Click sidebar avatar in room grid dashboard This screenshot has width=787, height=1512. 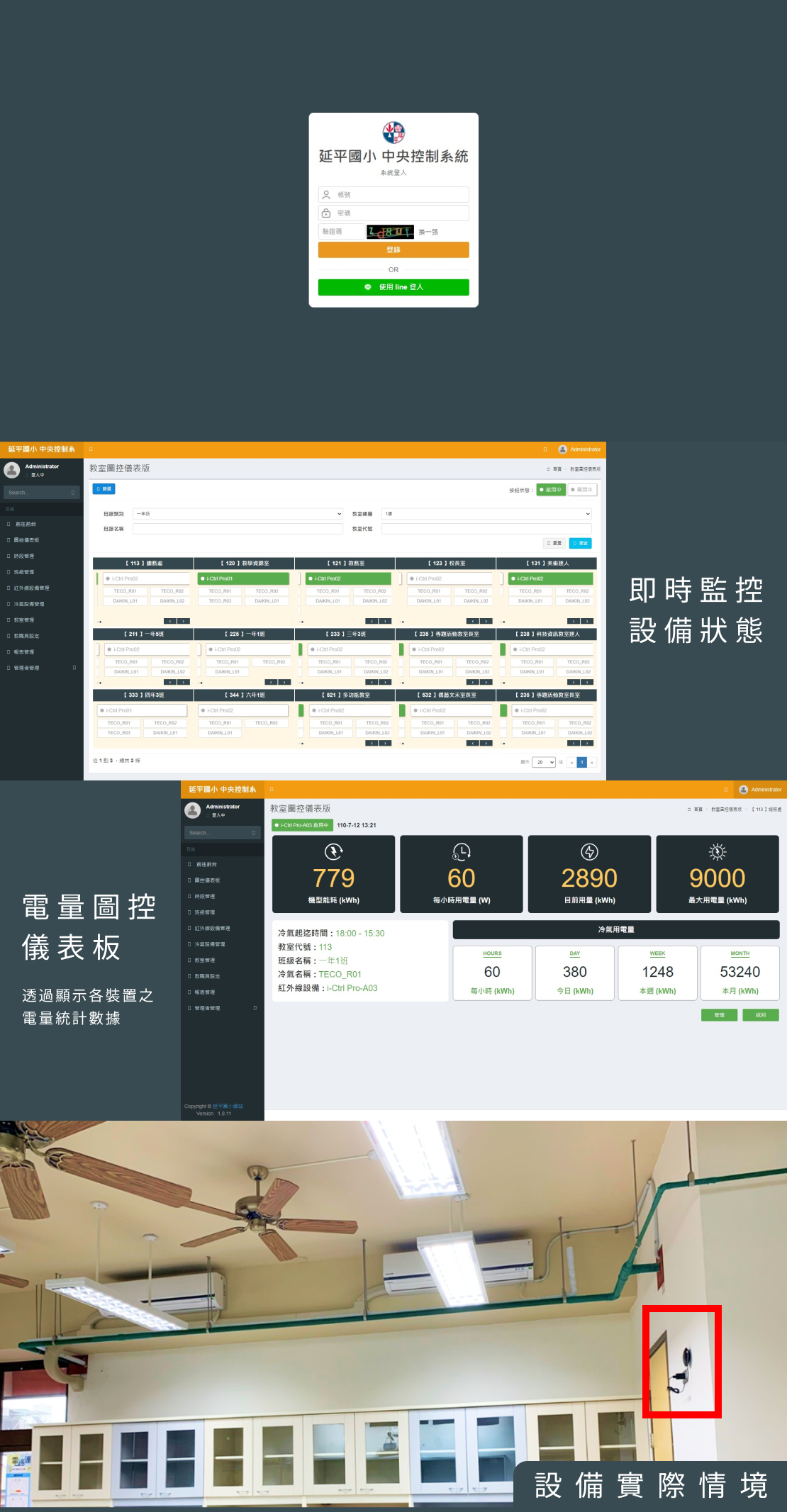point(12,470)
